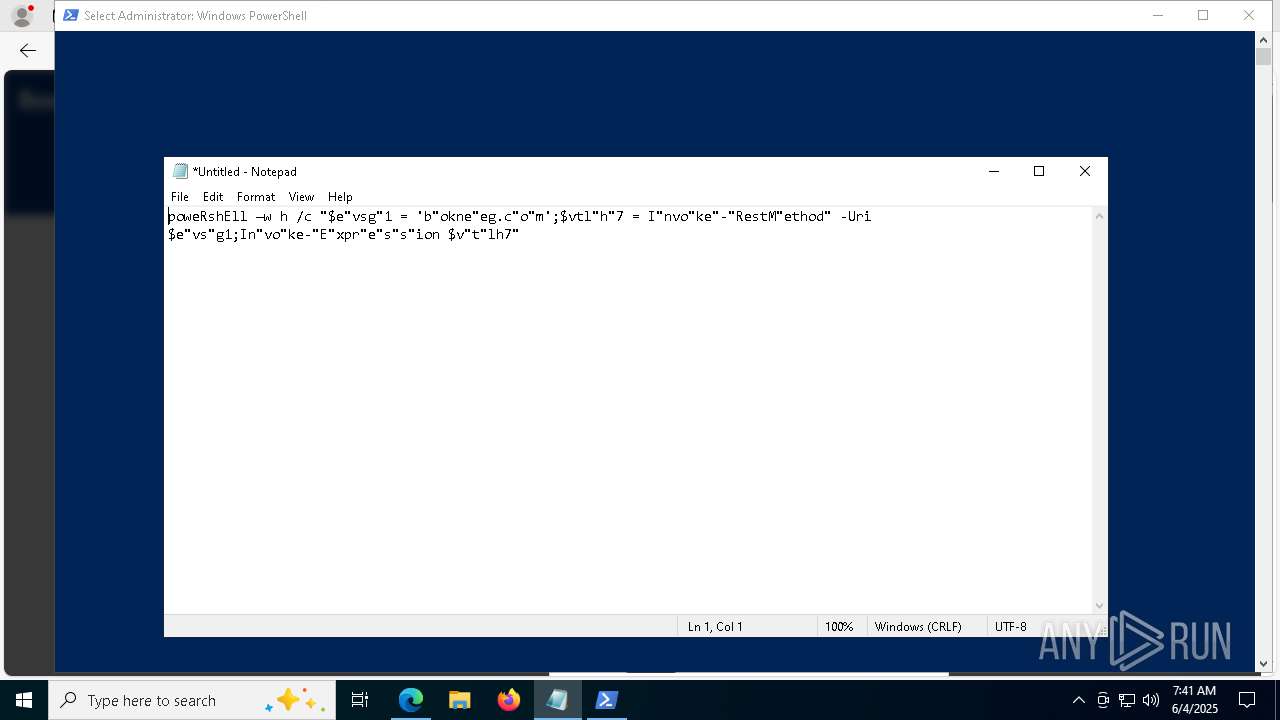Click the 'Ln 1, Col 1' status entry
1280x720 pixels.
point(715,627)
